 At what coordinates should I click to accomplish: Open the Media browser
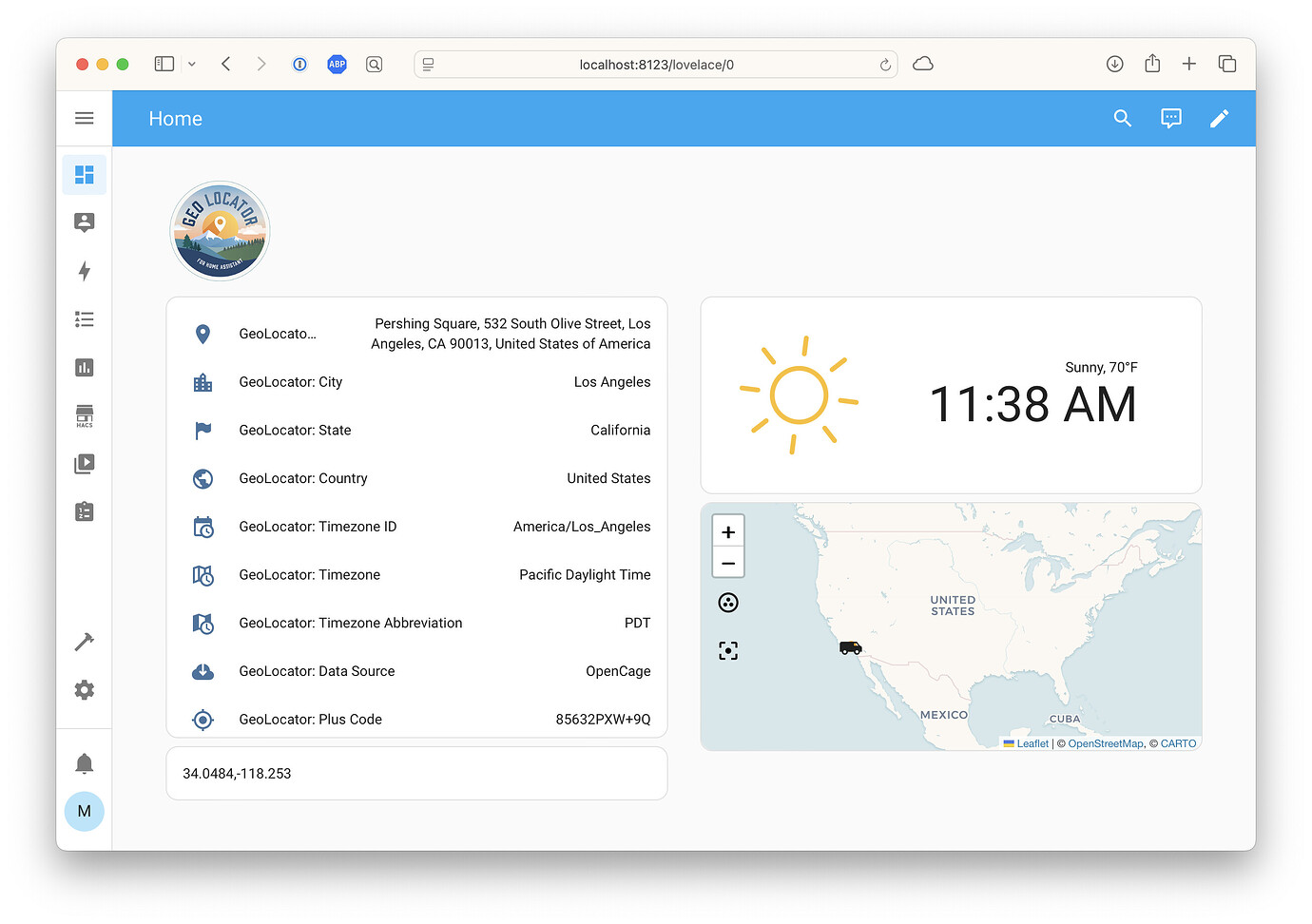pos(84,463)
